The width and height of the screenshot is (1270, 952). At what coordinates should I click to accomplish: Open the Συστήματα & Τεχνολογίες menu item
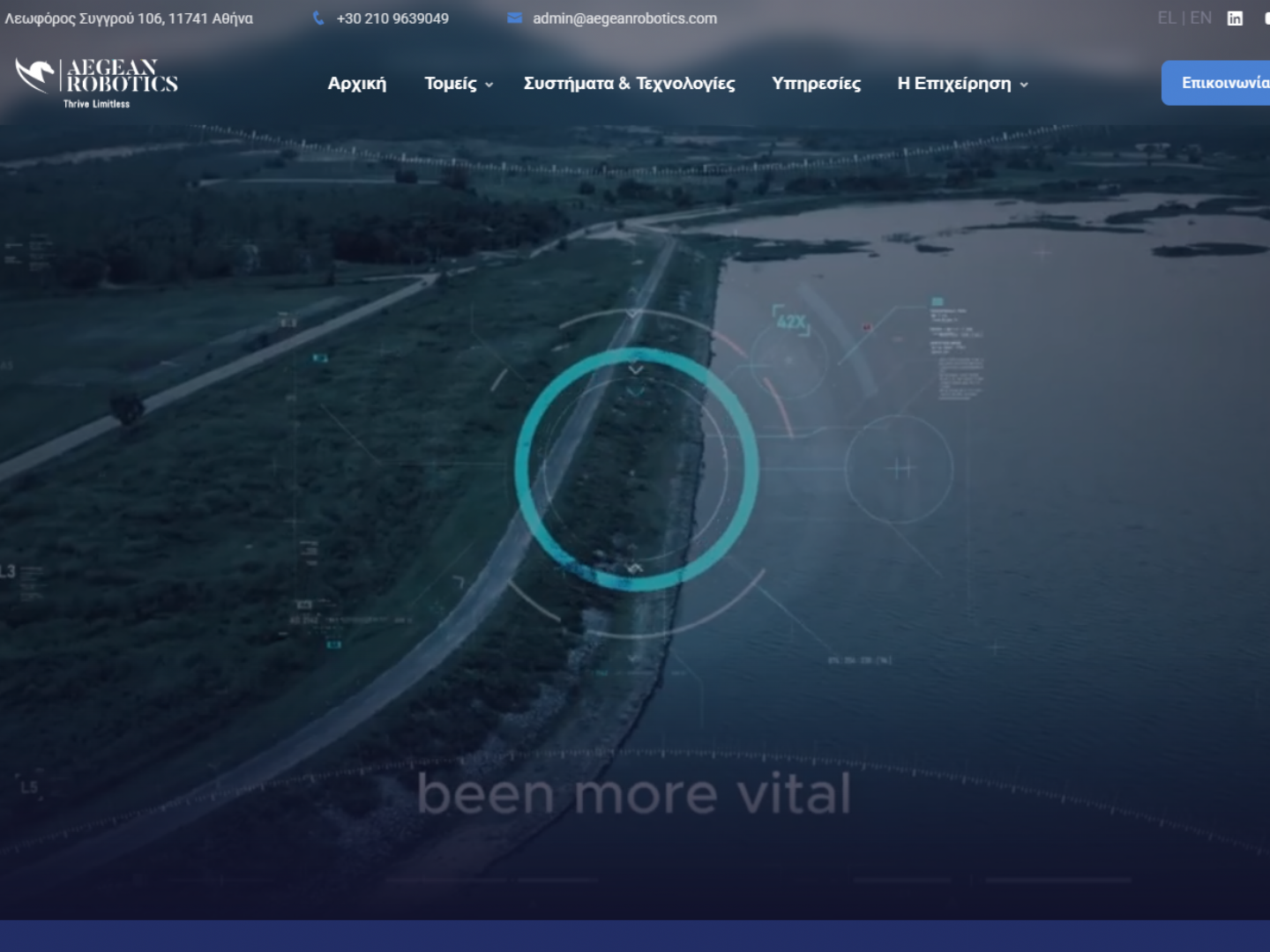(629, 84)
